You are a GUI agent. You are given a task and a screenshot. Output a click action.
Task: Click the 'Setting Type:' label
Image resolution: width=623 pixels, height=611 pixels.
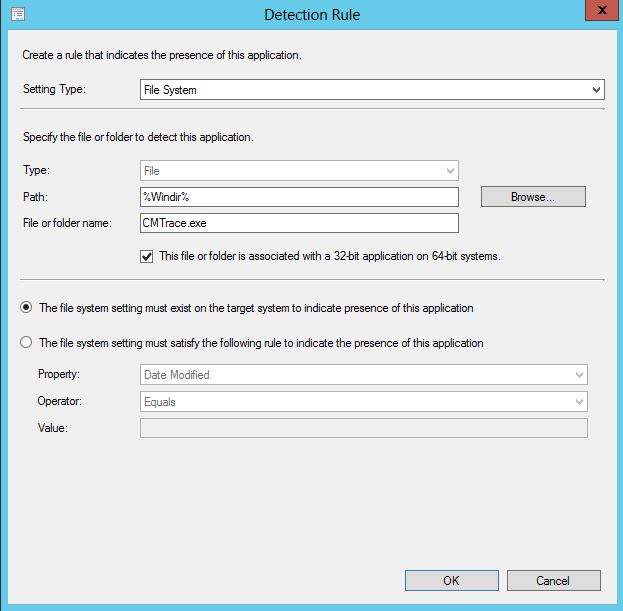click(x=54, y=89)
